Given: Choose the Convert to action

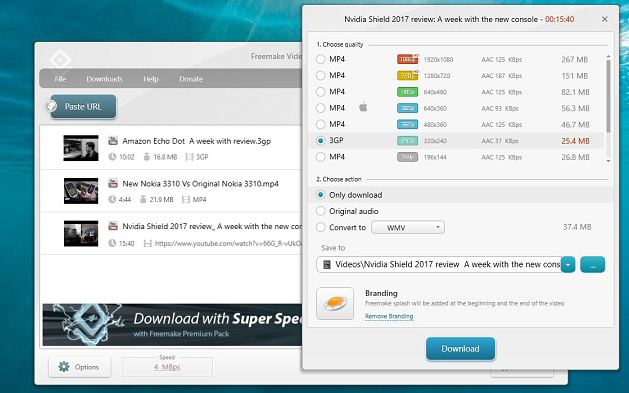Looking at the screenshot, I should tap(321, 227).
